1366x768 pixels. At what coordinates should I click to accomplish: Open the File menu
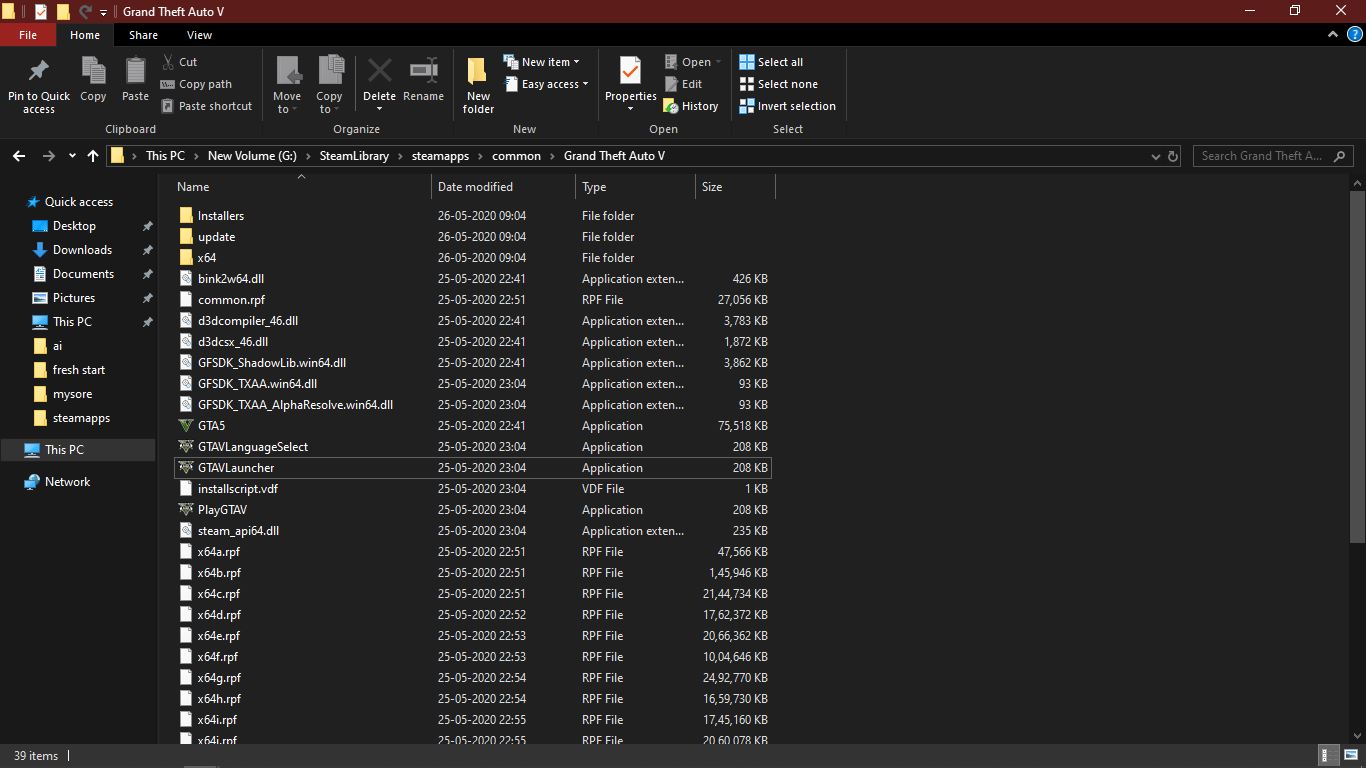(x=28, y=34)
